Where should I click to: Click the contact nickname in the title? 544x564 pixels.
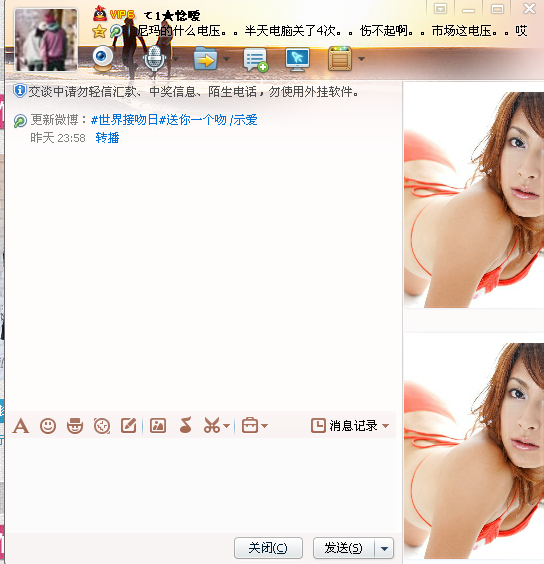tap(172, 15)
